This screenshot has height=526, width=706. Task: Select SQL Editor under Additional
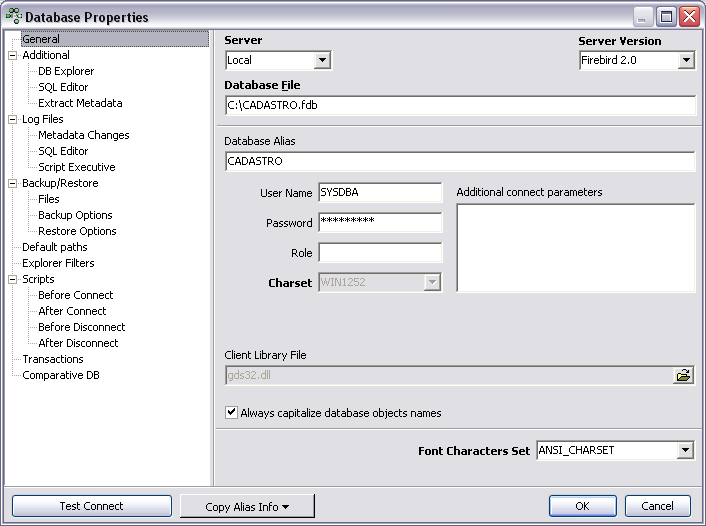tap(63, 87)
